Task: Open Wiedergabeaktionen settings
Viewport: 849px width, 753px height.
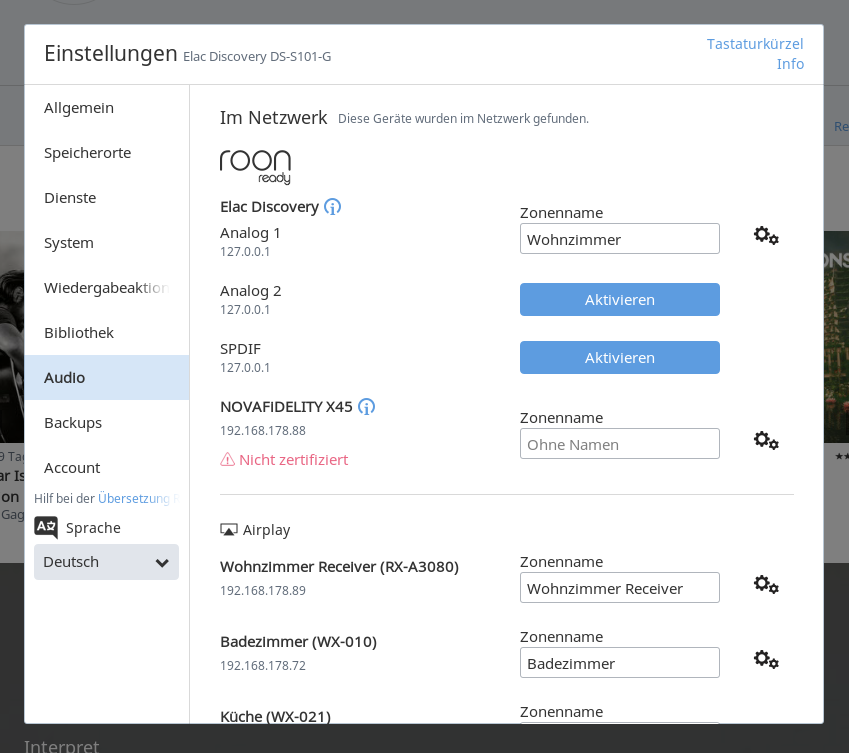Action: tap(107, 287)
